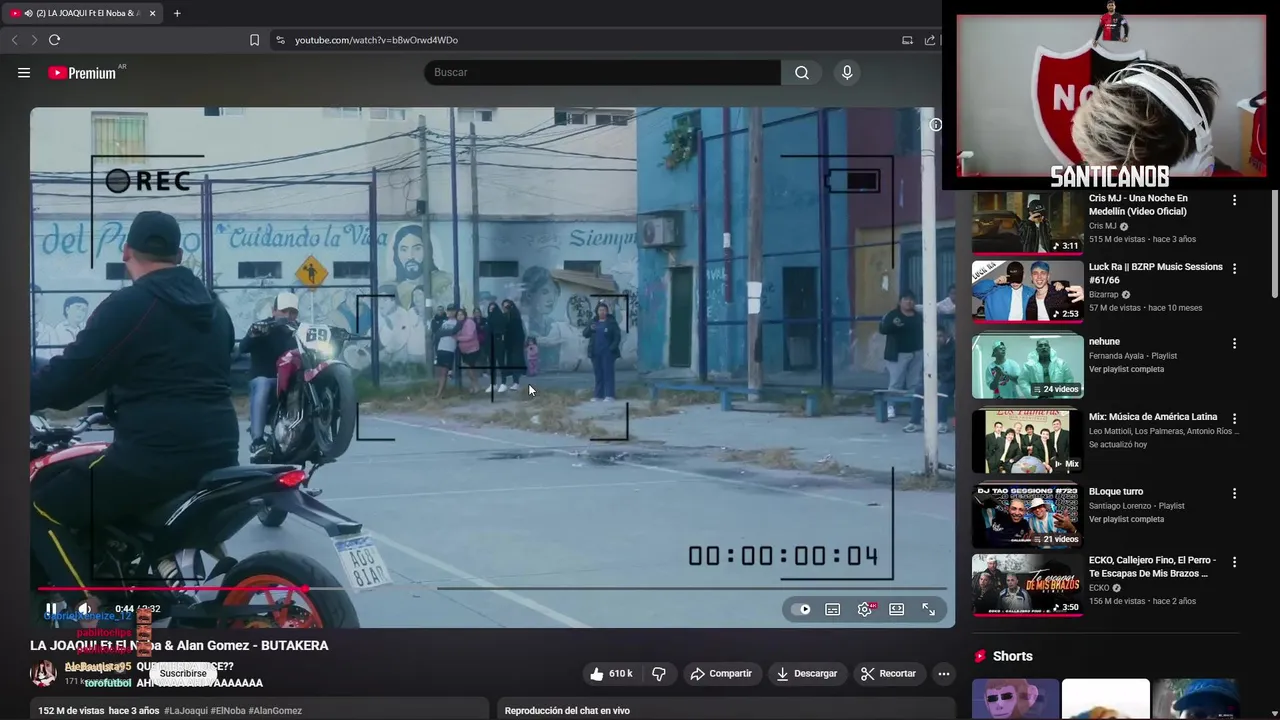Open Mix: Música de América Latina
Viewport: 1280px width, 720px height.
[x=1153, y=417]
